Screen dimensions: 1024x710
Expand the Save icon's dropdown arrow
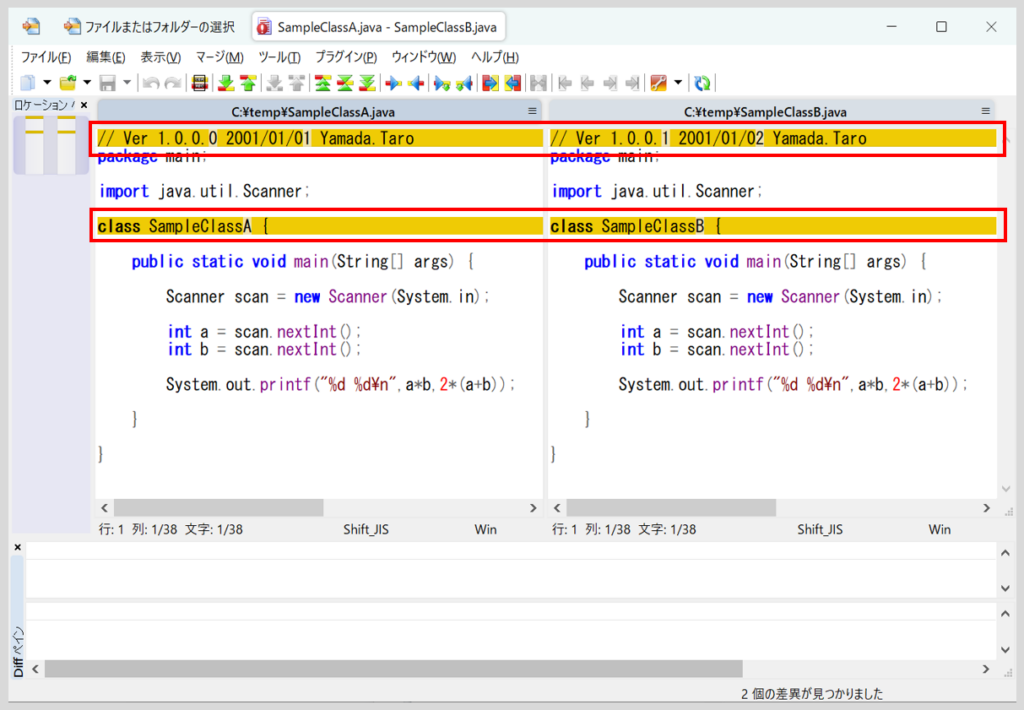coord(127,83)
